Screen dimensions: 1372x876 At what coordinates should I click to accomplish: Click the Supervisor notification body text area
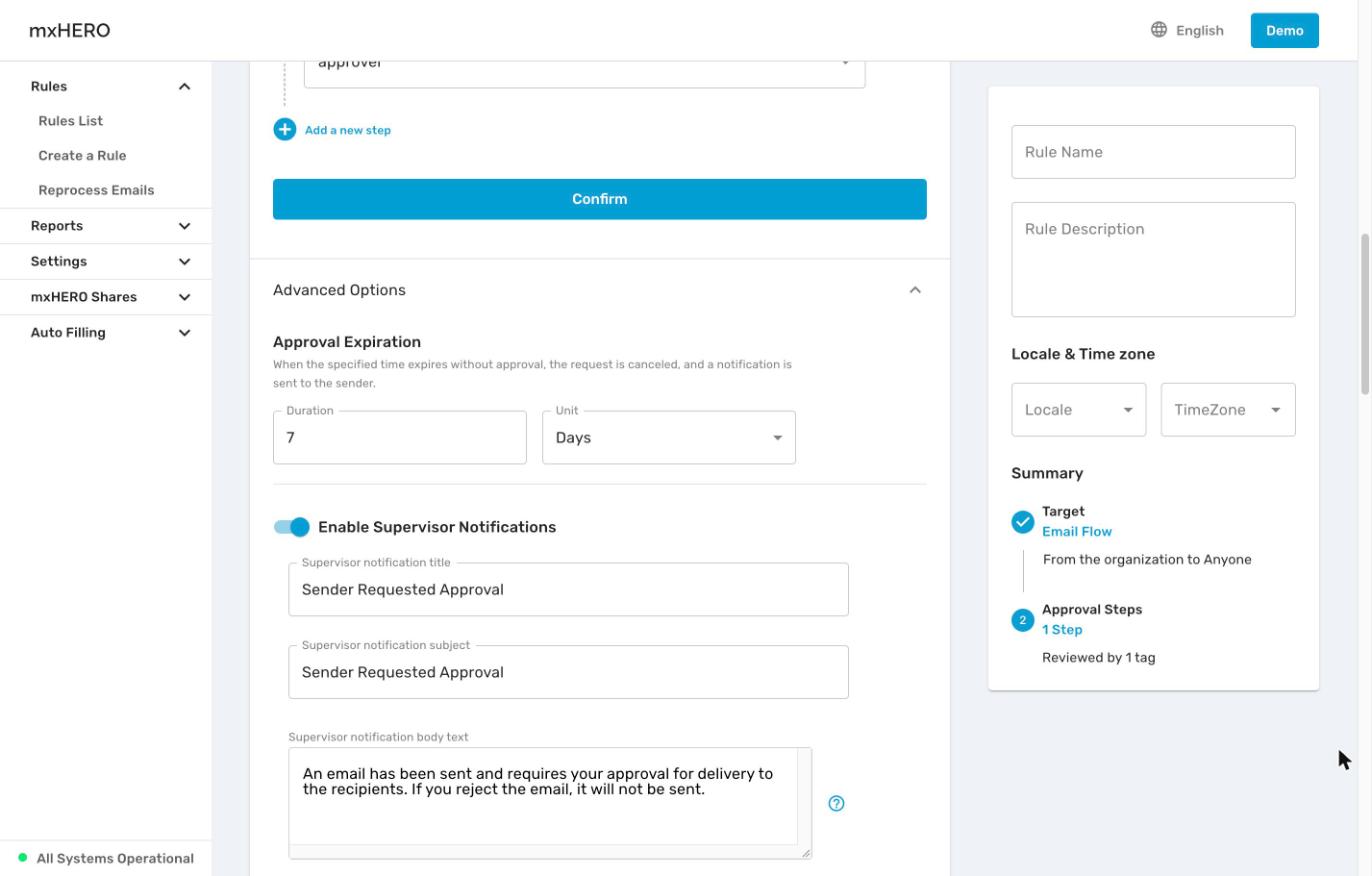pos(550,803)
